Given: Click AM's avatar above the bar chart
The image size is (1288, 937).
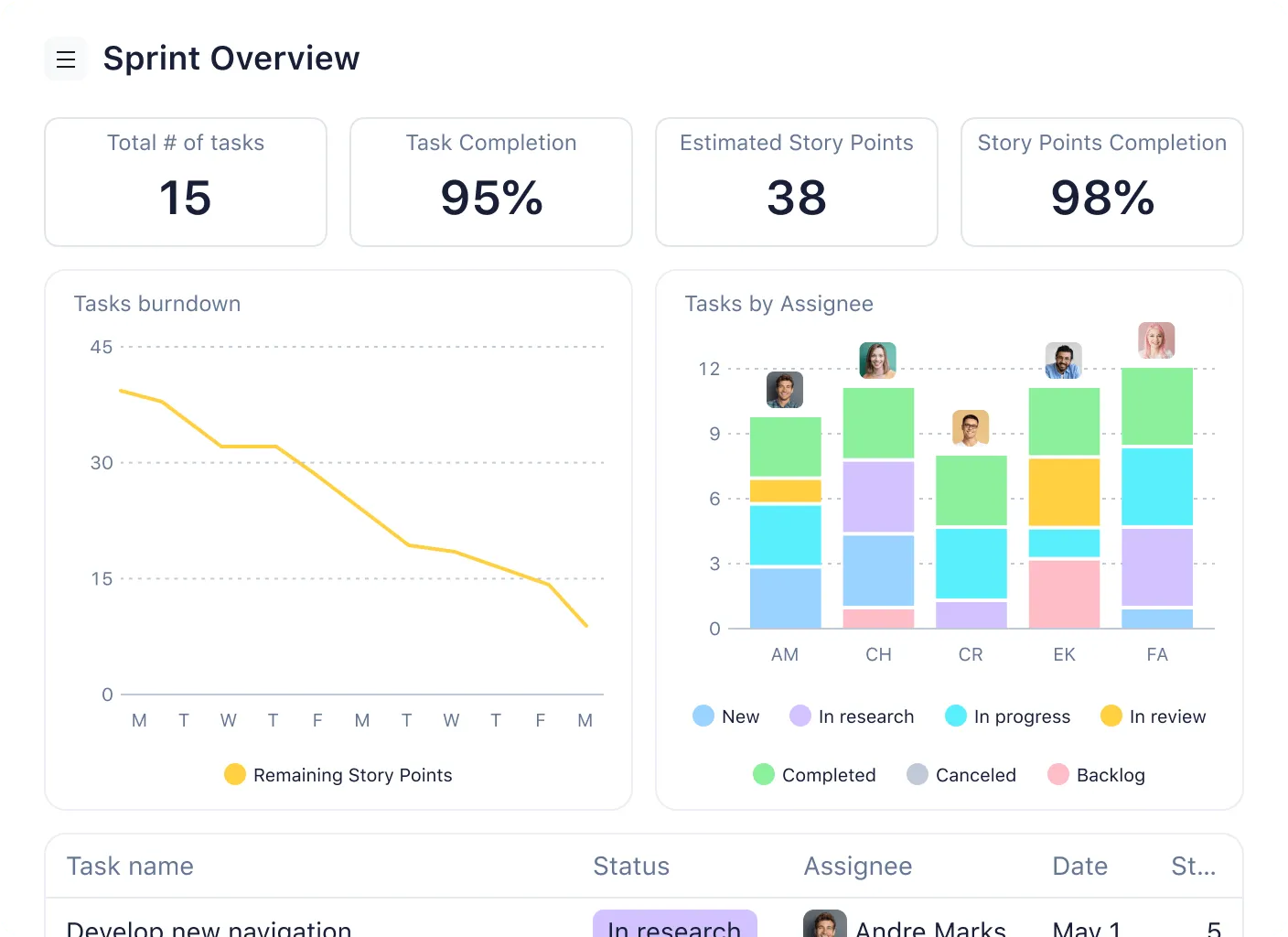Looking at the screenshot, I should 785,390.
